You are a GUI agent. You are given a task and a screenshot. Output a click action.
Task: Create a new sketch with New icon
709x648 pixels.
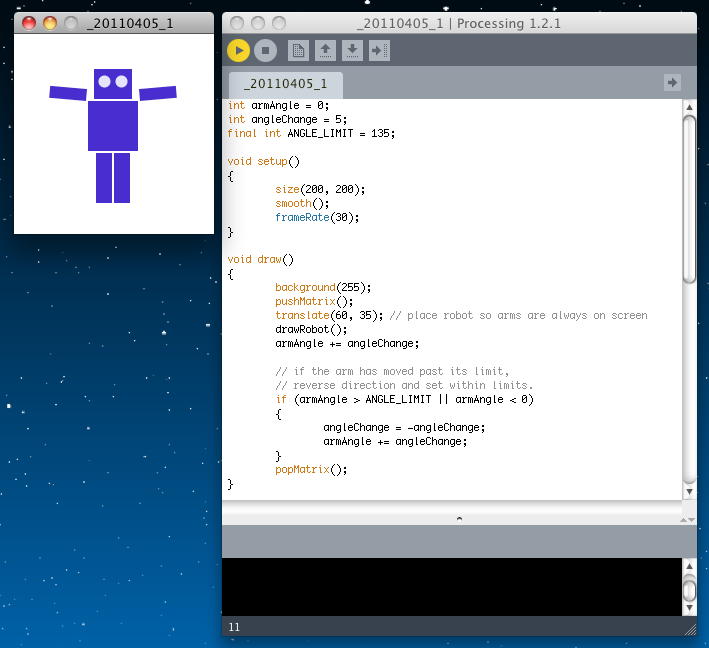(x=298, y=50)
